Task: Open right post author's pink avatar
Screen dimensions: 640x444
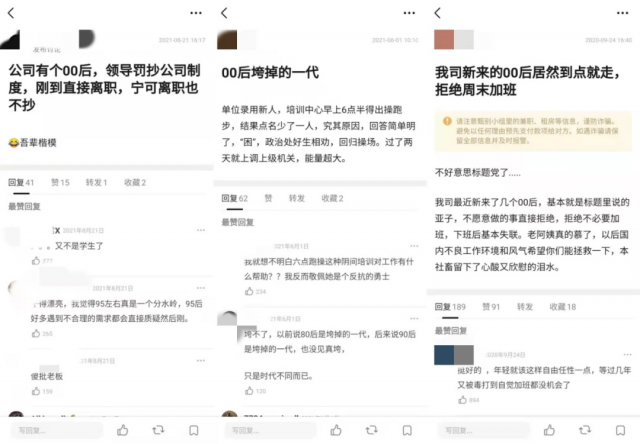Action: click(444, 40)
